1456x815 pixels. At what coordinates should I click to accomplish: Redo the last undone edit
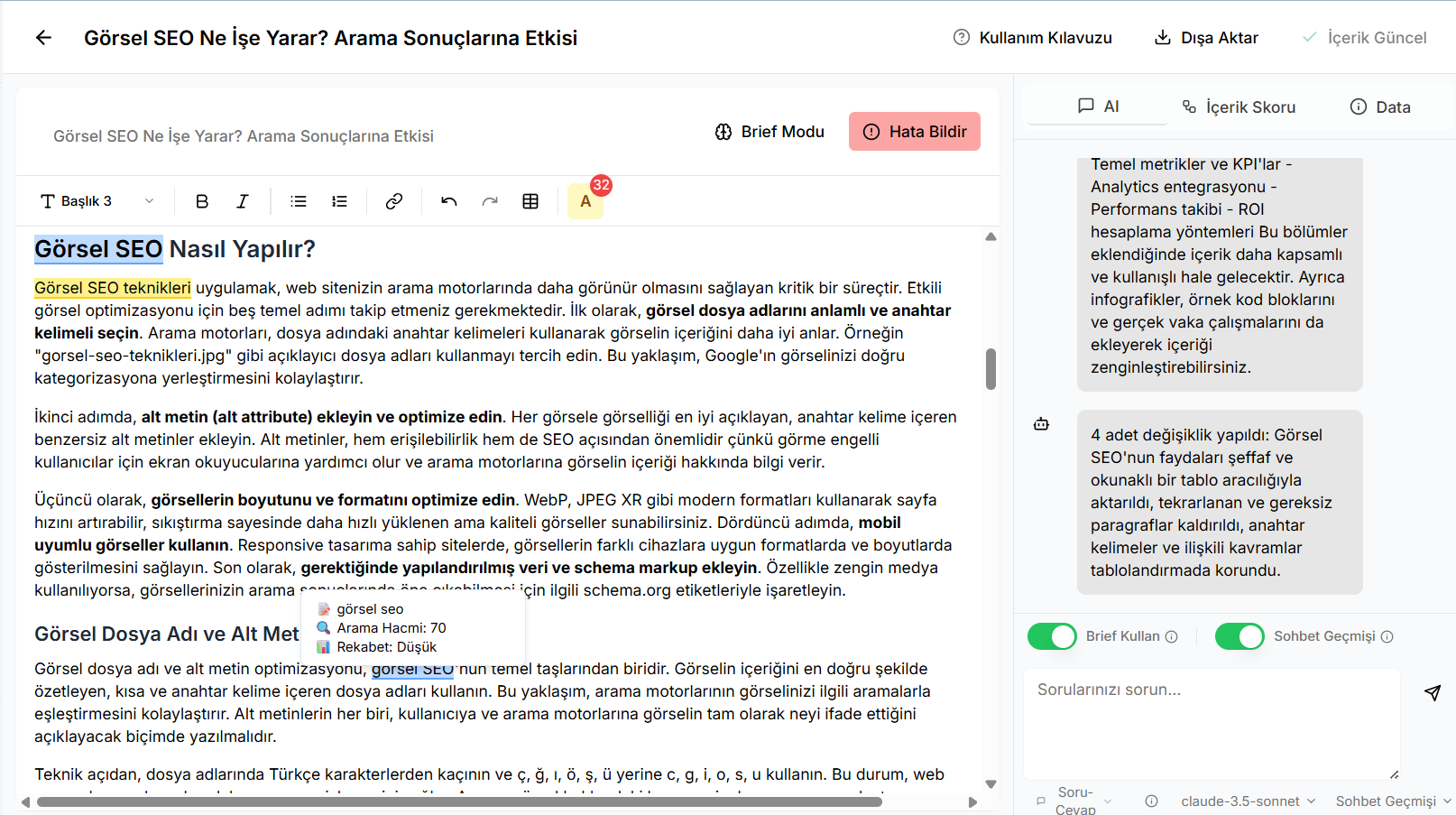489,200
